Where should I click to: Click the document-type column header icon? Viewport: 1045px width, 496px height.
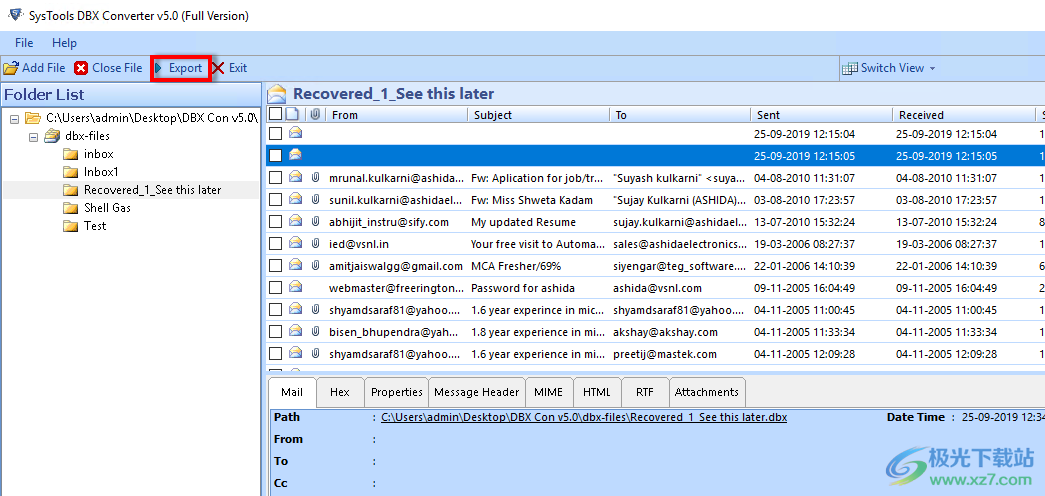click(x=292, y=115)
